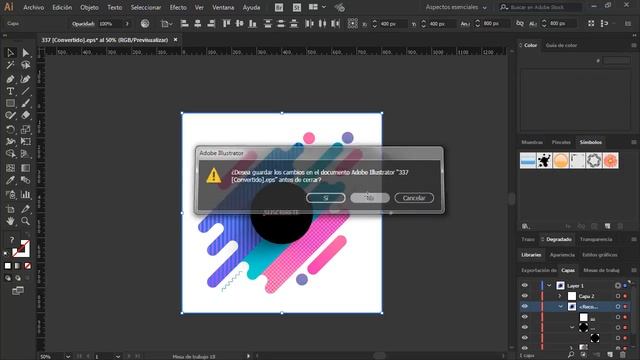640x360 pixels.
Task: Hide Layer 1 with its eye icon
Action: [525, 285]
